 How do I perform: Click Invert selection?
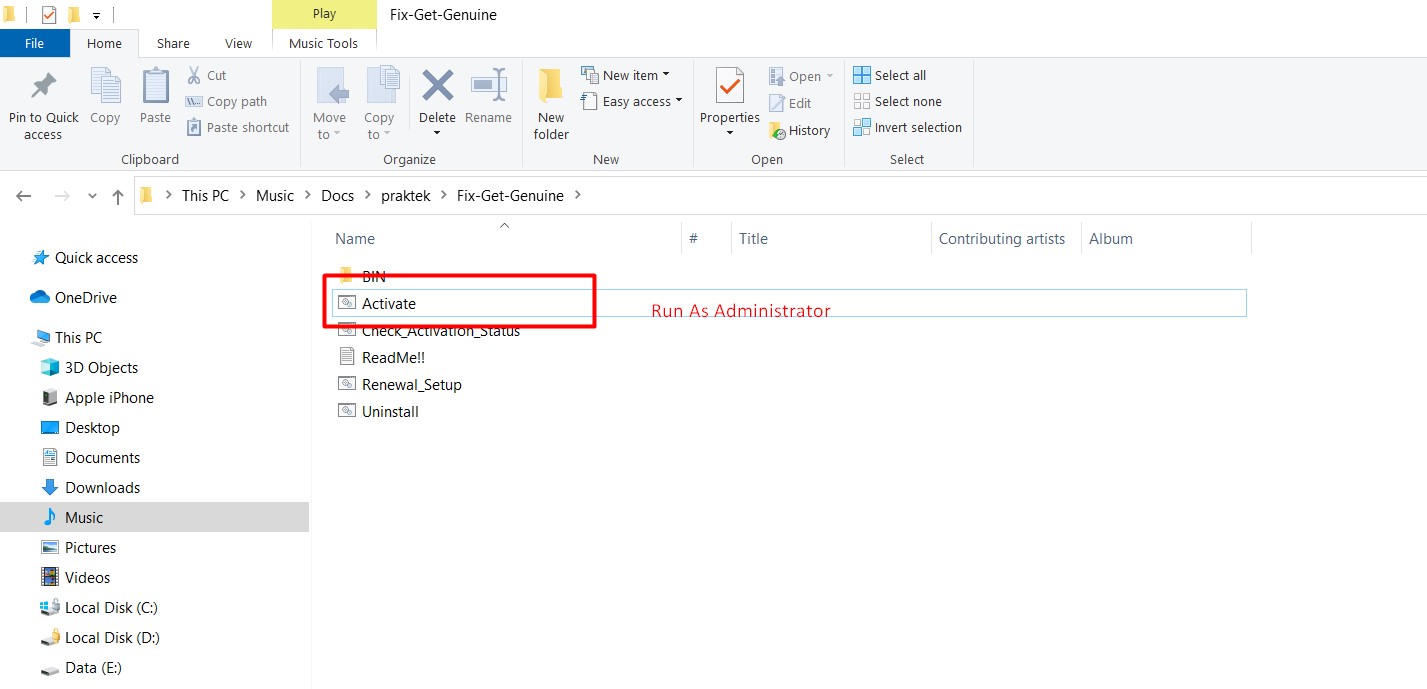pyautogui.click(x=907, y=127)
